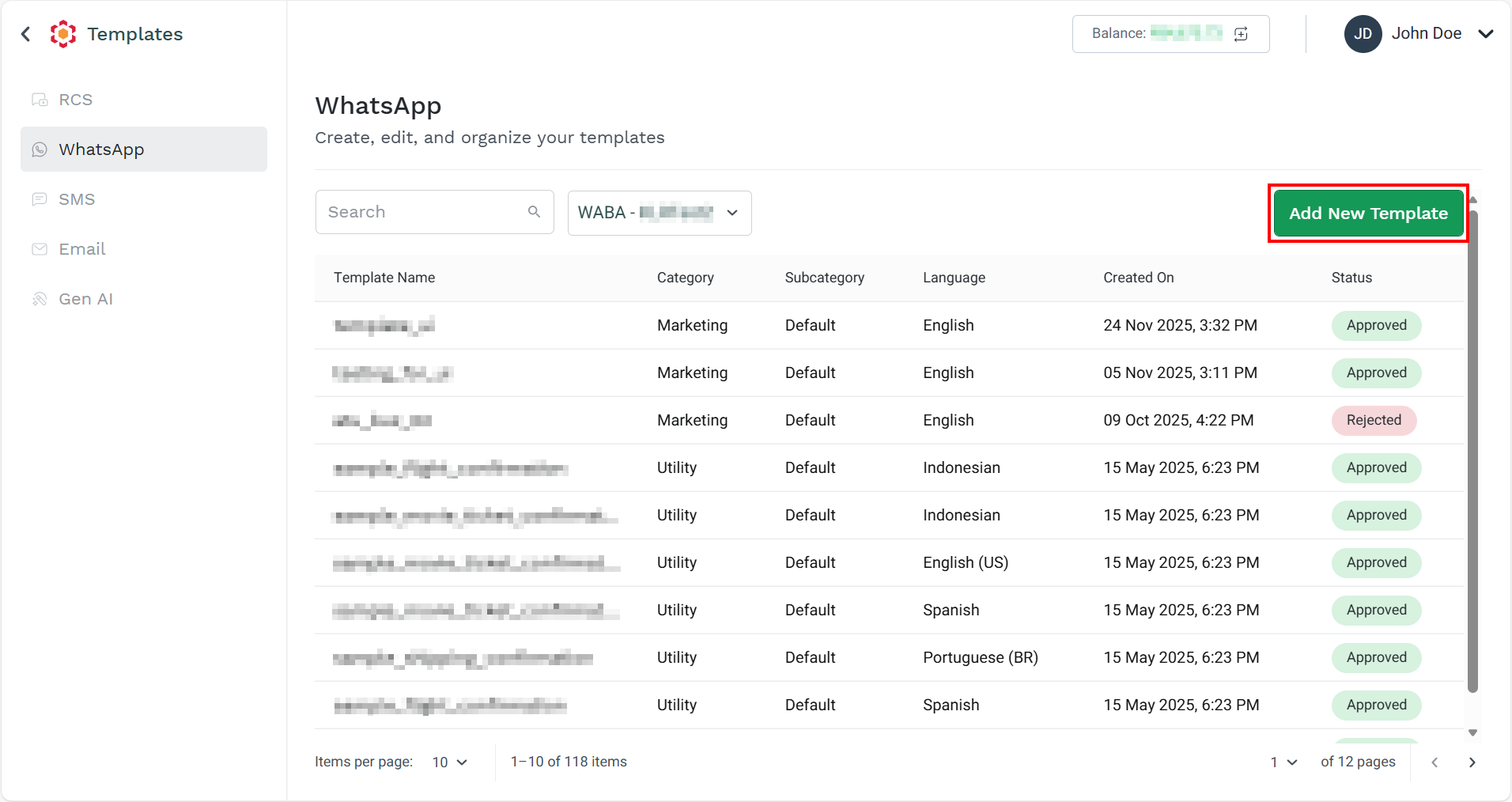This screenshot has height=802, width=1512.
Task: Click the Email envelope icon
Action: (x=40, y=249)
